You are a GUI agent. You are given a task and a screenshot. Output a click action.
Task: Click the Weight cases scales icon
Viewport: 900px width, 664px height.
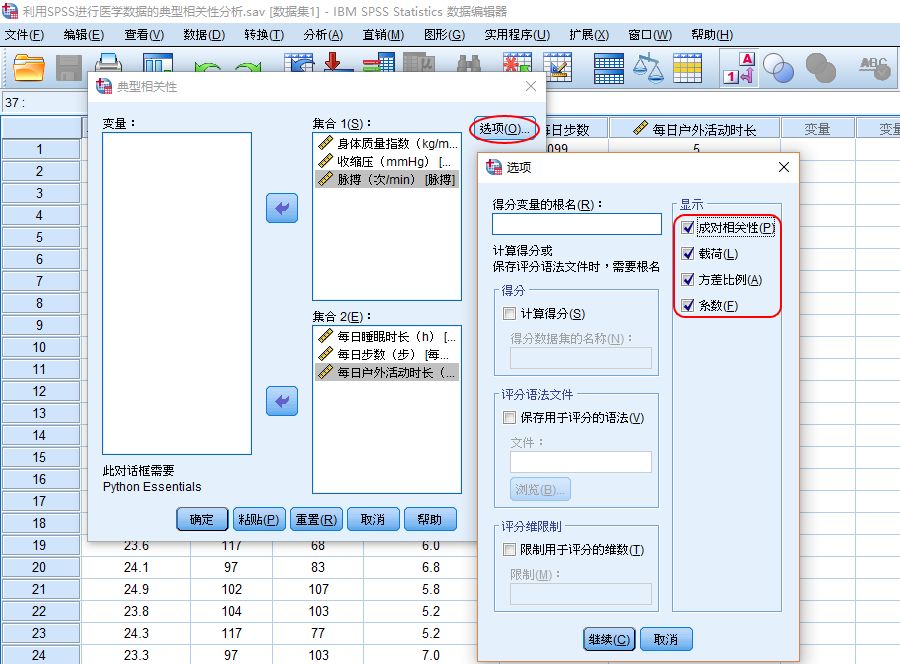[x=648, y=68]
